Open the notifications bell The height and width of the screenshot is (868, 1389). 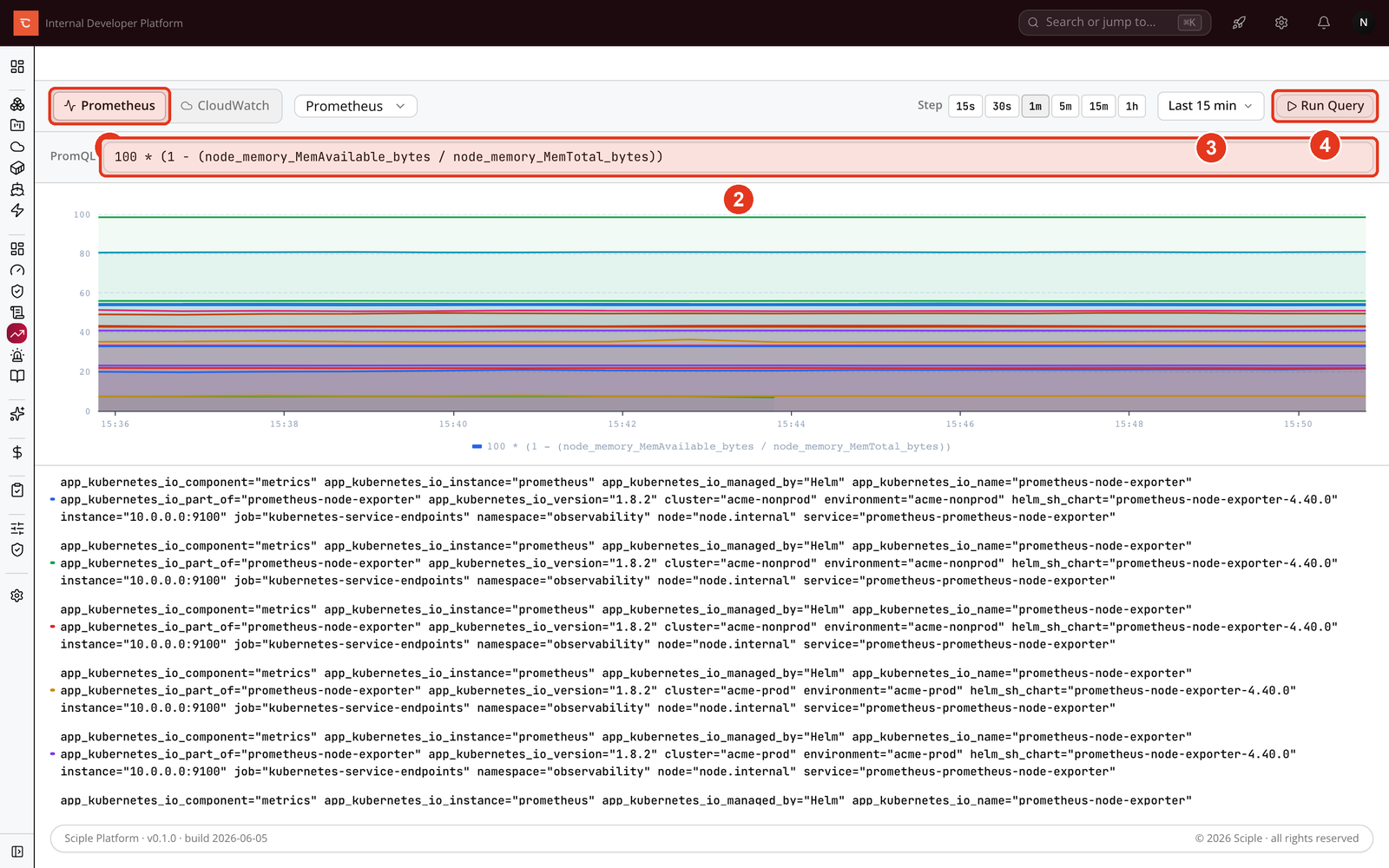click(x=1324, y=23)
